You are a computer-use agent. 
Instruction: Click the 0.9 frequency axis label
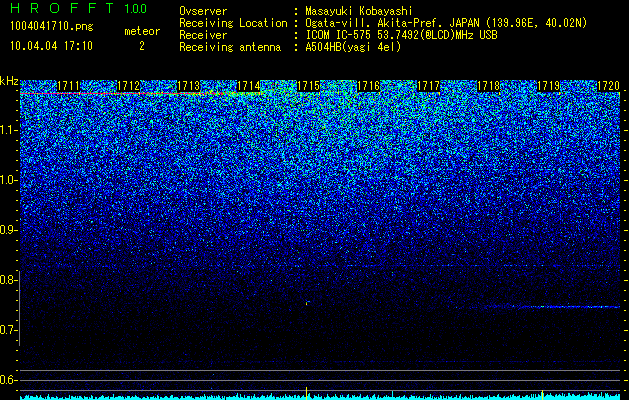9,230
